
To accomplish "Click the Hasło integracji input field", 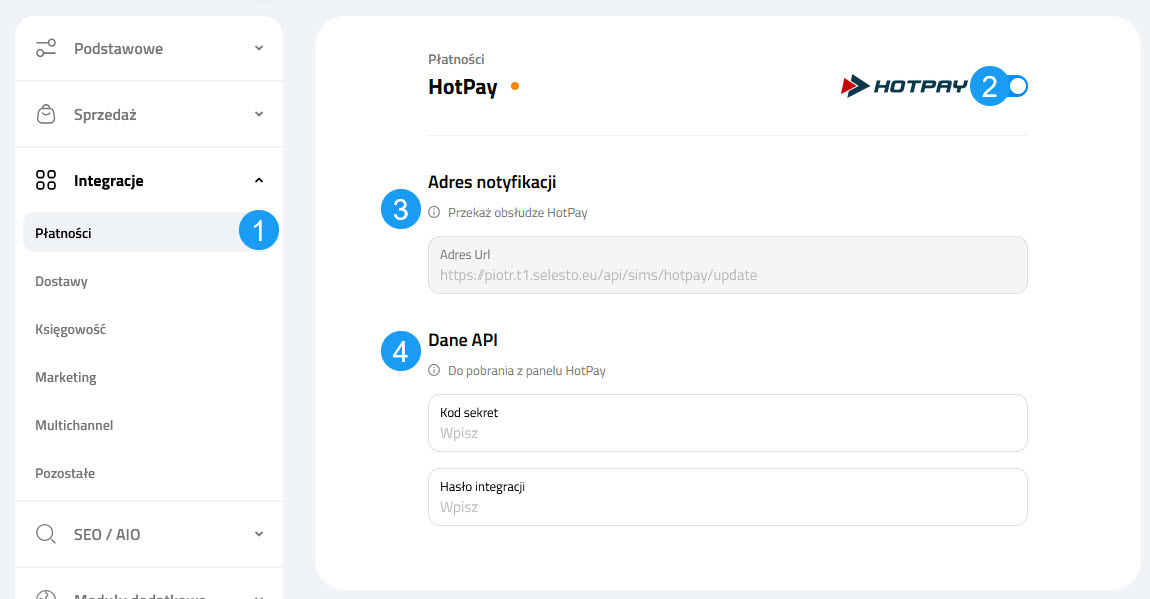I will click(x=727, y=497).
